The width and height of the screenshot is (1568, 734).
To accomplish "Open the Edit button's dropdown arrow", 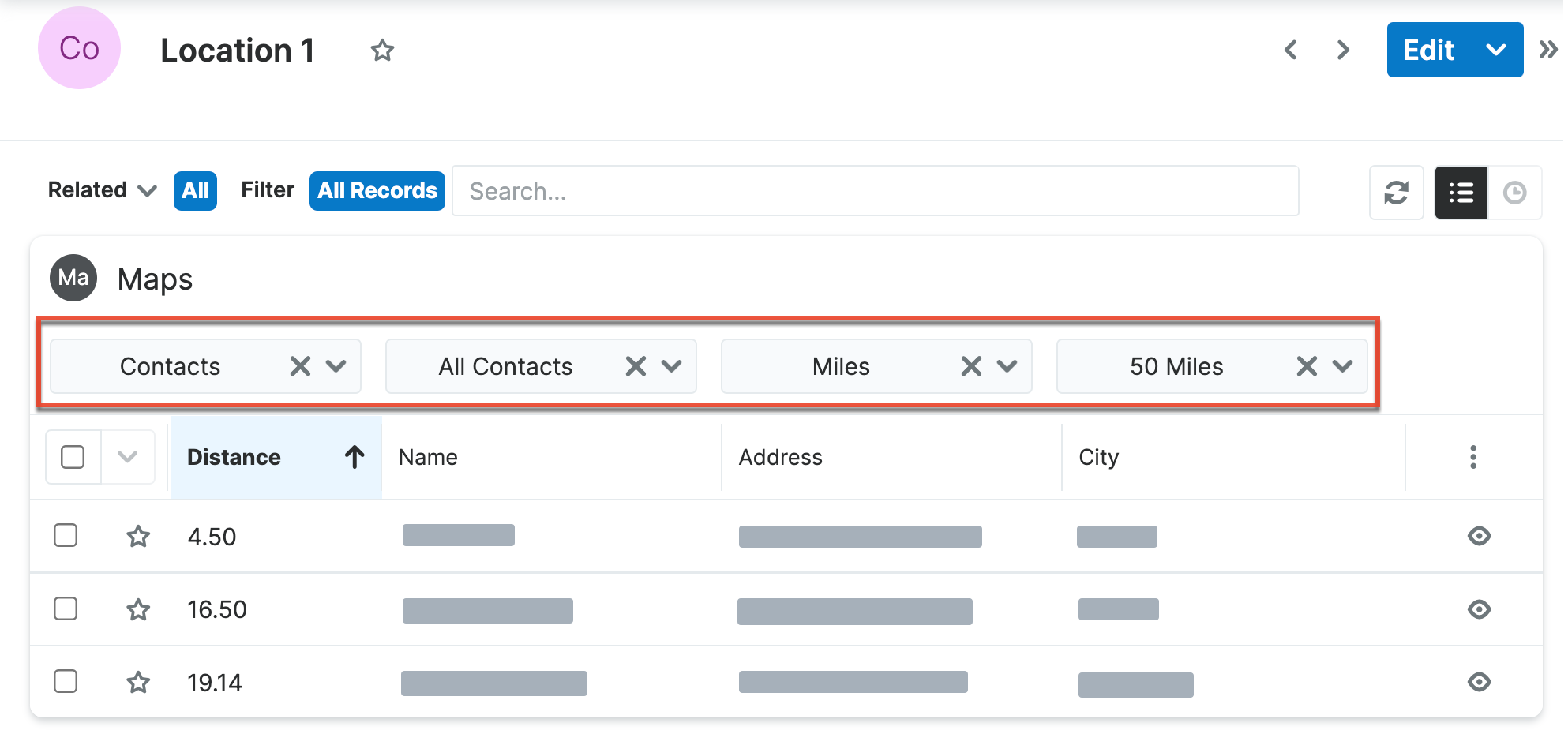I will click(1496, 49).
